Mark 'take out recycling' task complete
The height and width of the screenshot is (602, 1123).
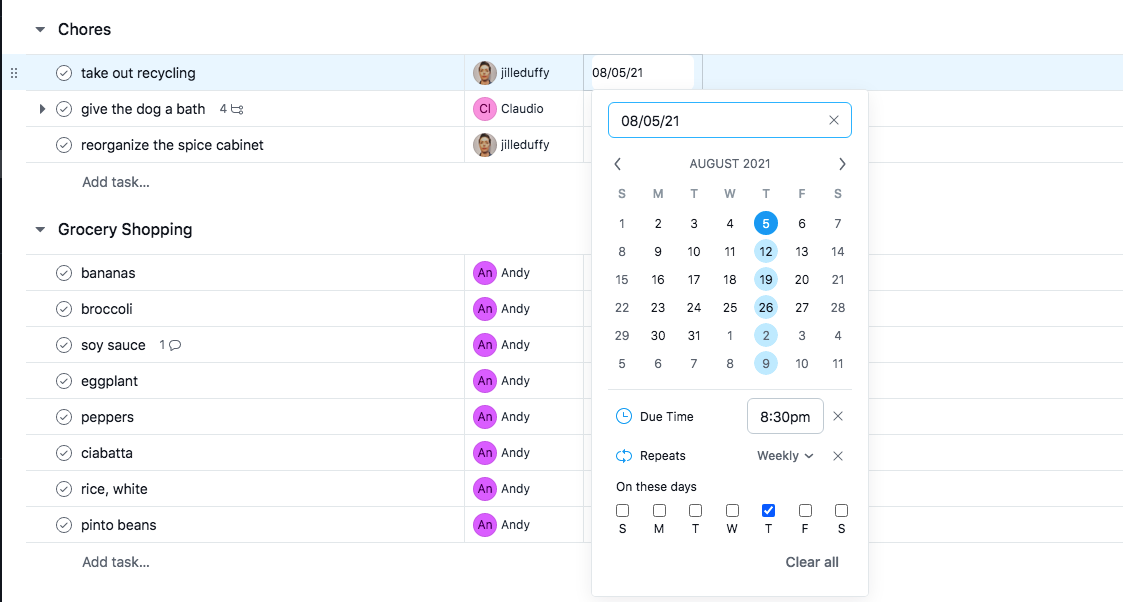tap(64, 73)
